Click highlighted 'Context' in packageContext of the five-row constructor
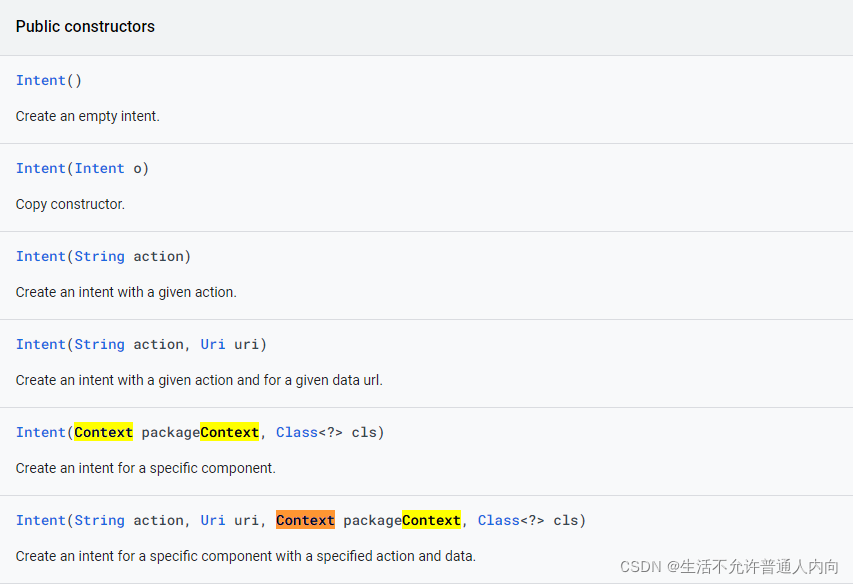The width and height of the screenshot is (853, 584). (230, 433)
